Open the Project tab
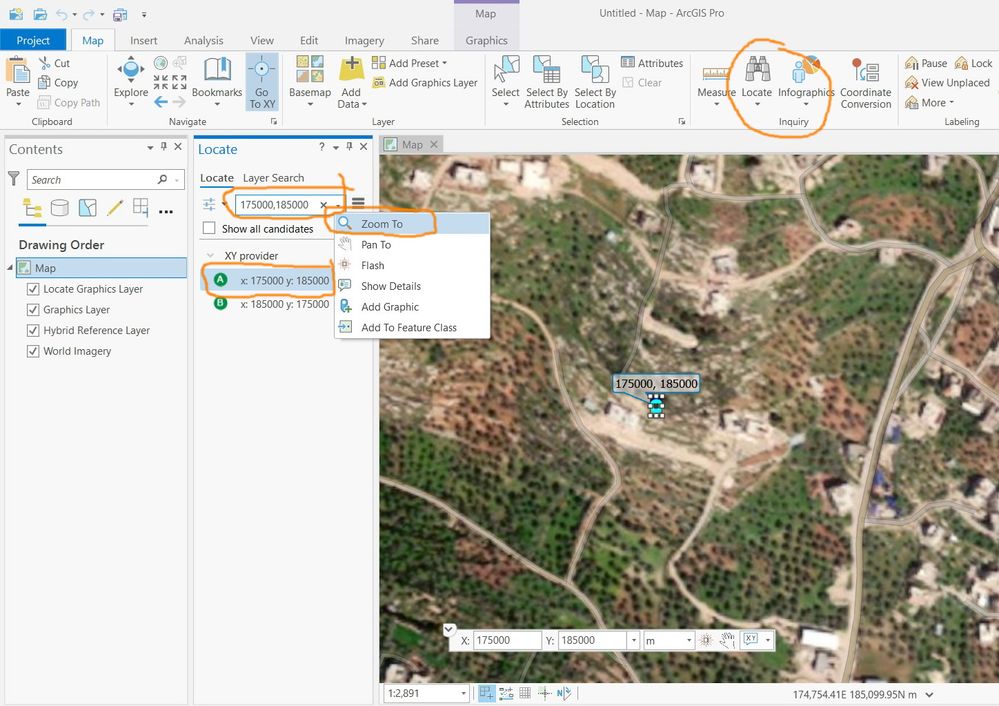Viewport: 999px width, 706px height. [33, 40]
